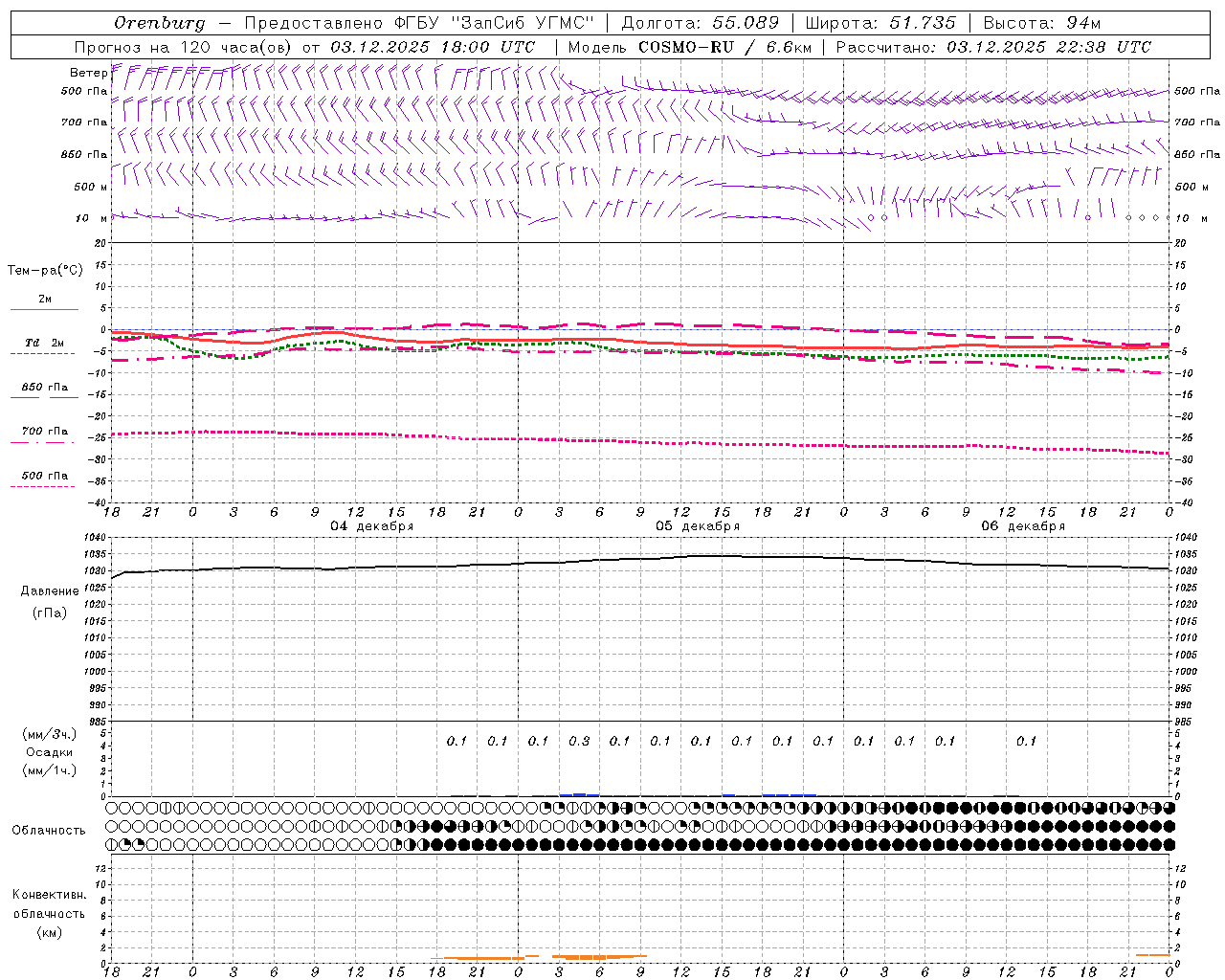Click the precipitation value '0.3'
Screen dimensions: 1225x980
pos(579,741)
